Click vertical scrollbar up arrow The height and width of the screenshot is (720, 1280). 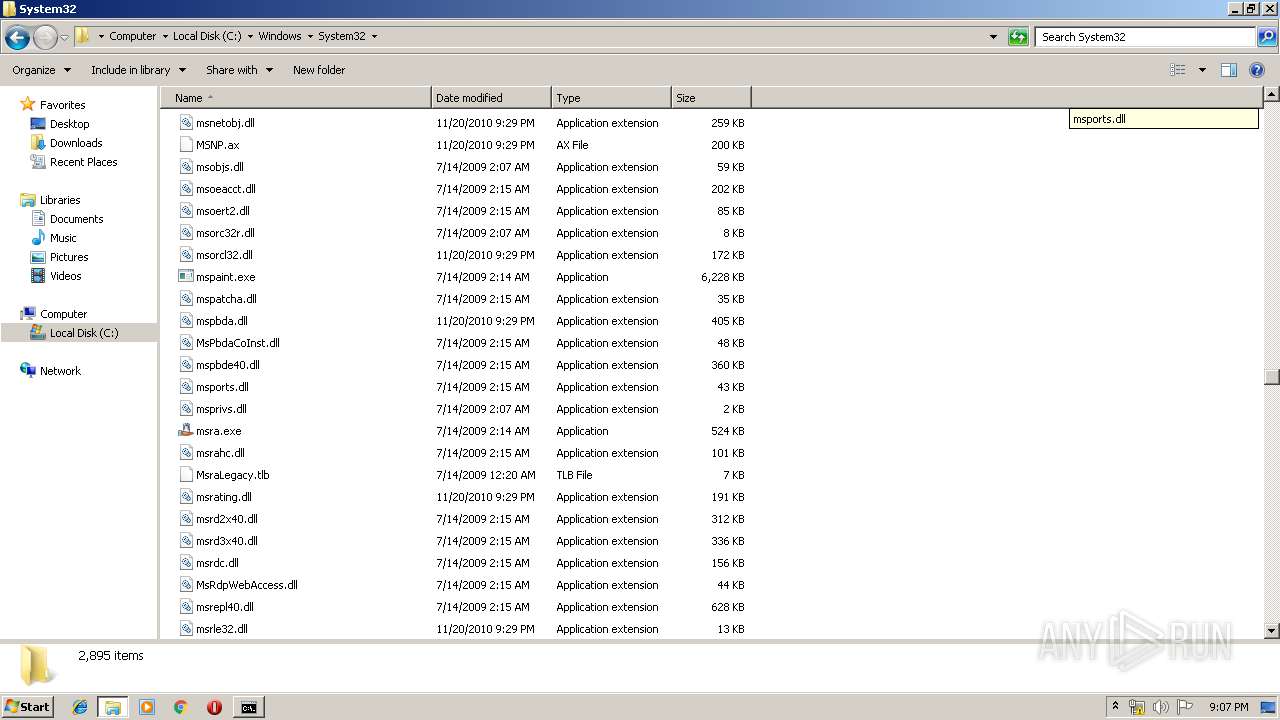point(1271,95)
